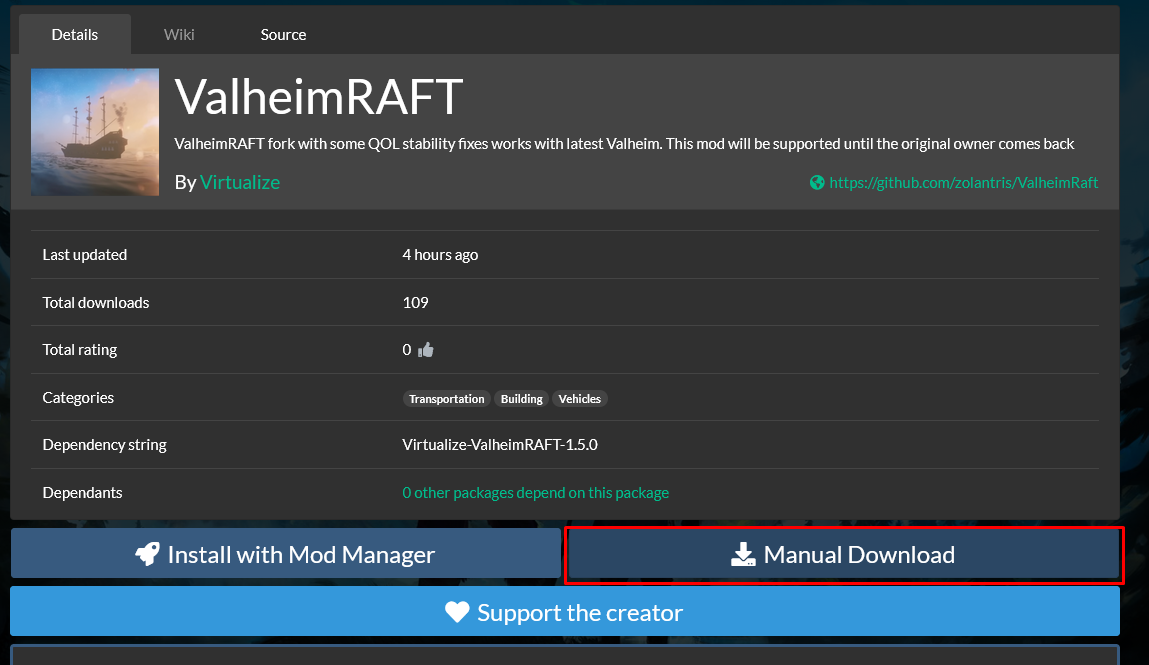Click Support the creator button
The height and width of the screenshot is (665, 1149).
(x=565, y=612)
